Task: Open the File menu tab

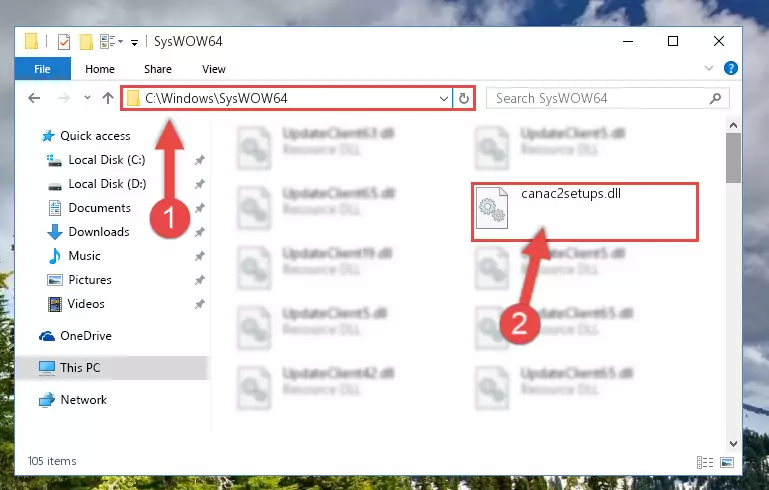Action: (x=43, y=69)
